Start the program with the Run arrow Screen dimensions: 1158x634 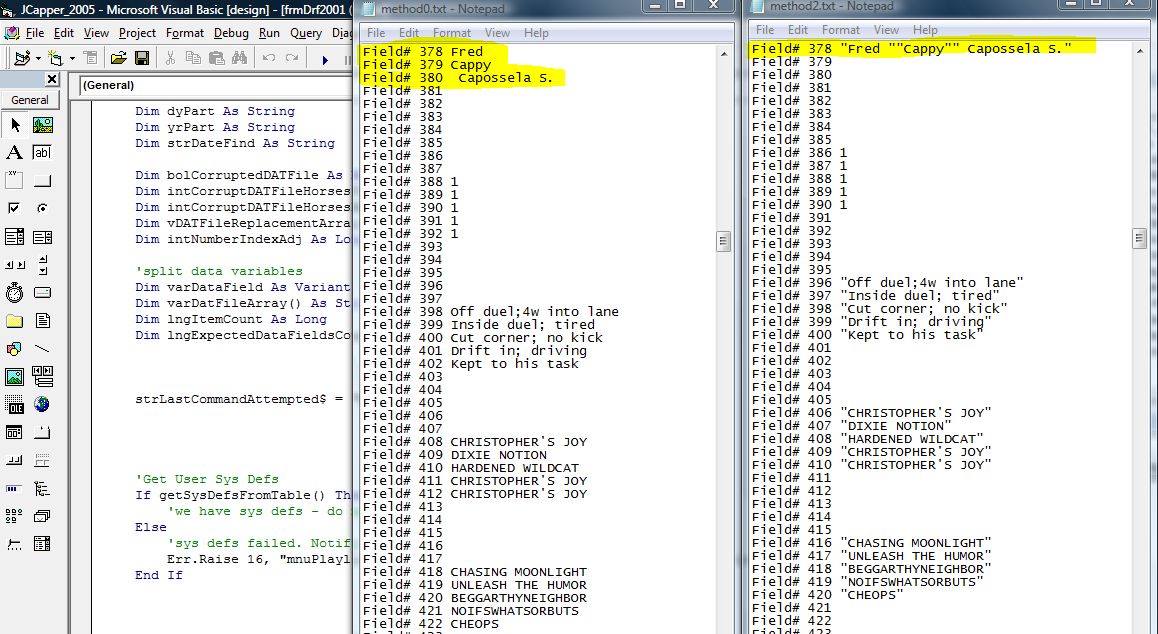[324, 59]
